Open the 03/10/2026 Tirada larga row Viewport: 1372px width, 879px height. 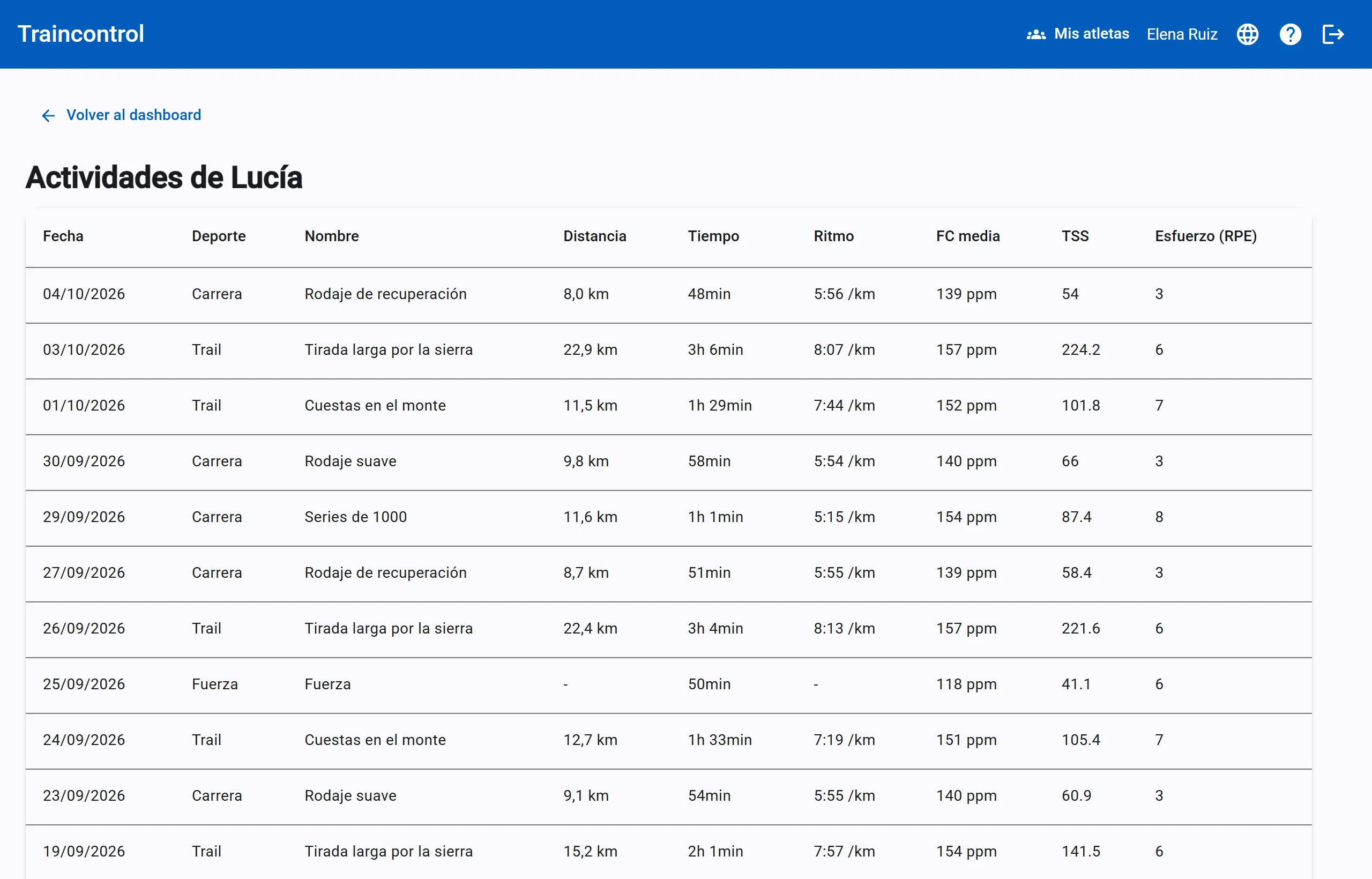click(x=668, y=350)
